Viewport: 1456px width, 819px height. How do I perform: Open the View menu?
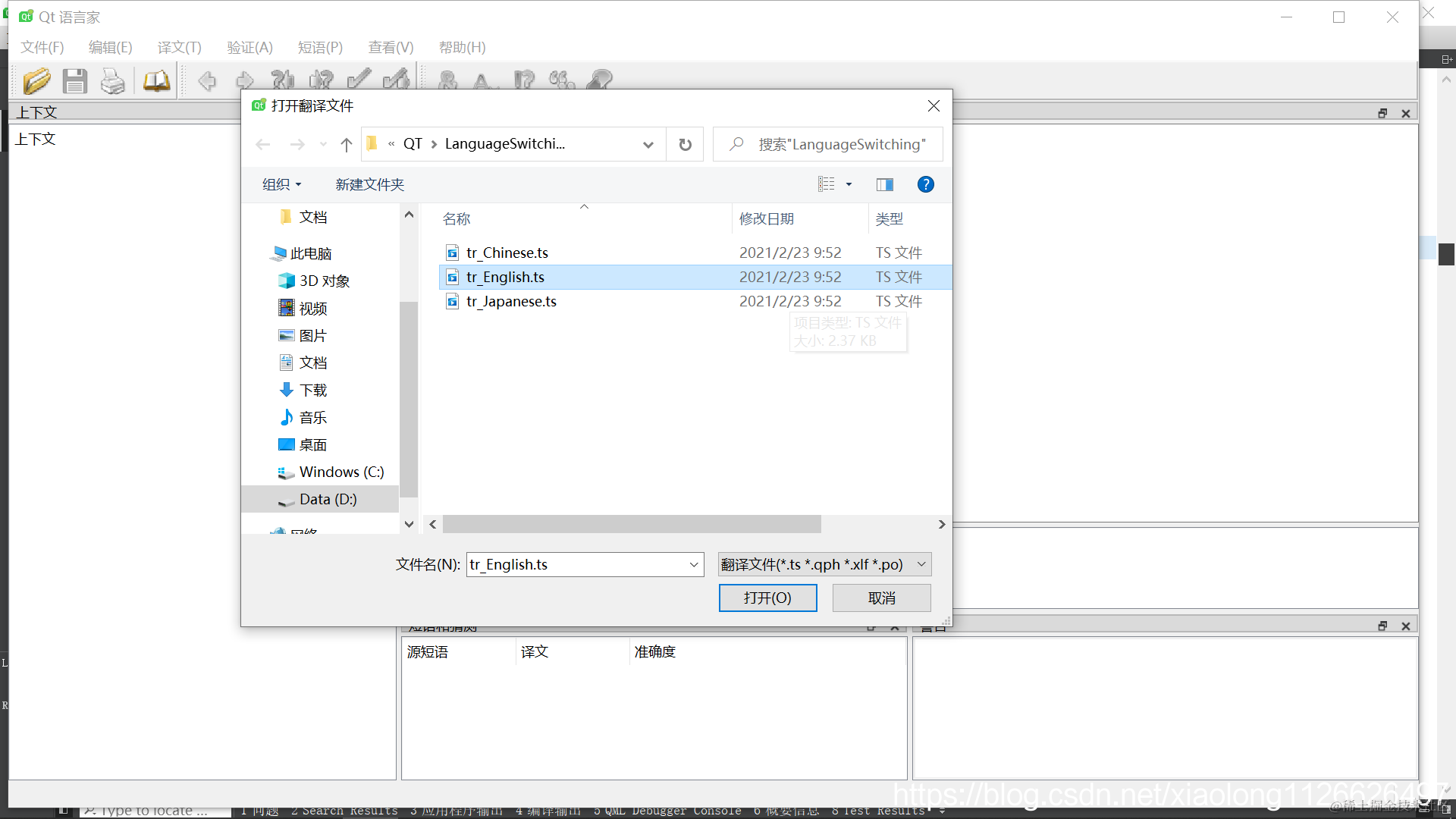[391, 47]
